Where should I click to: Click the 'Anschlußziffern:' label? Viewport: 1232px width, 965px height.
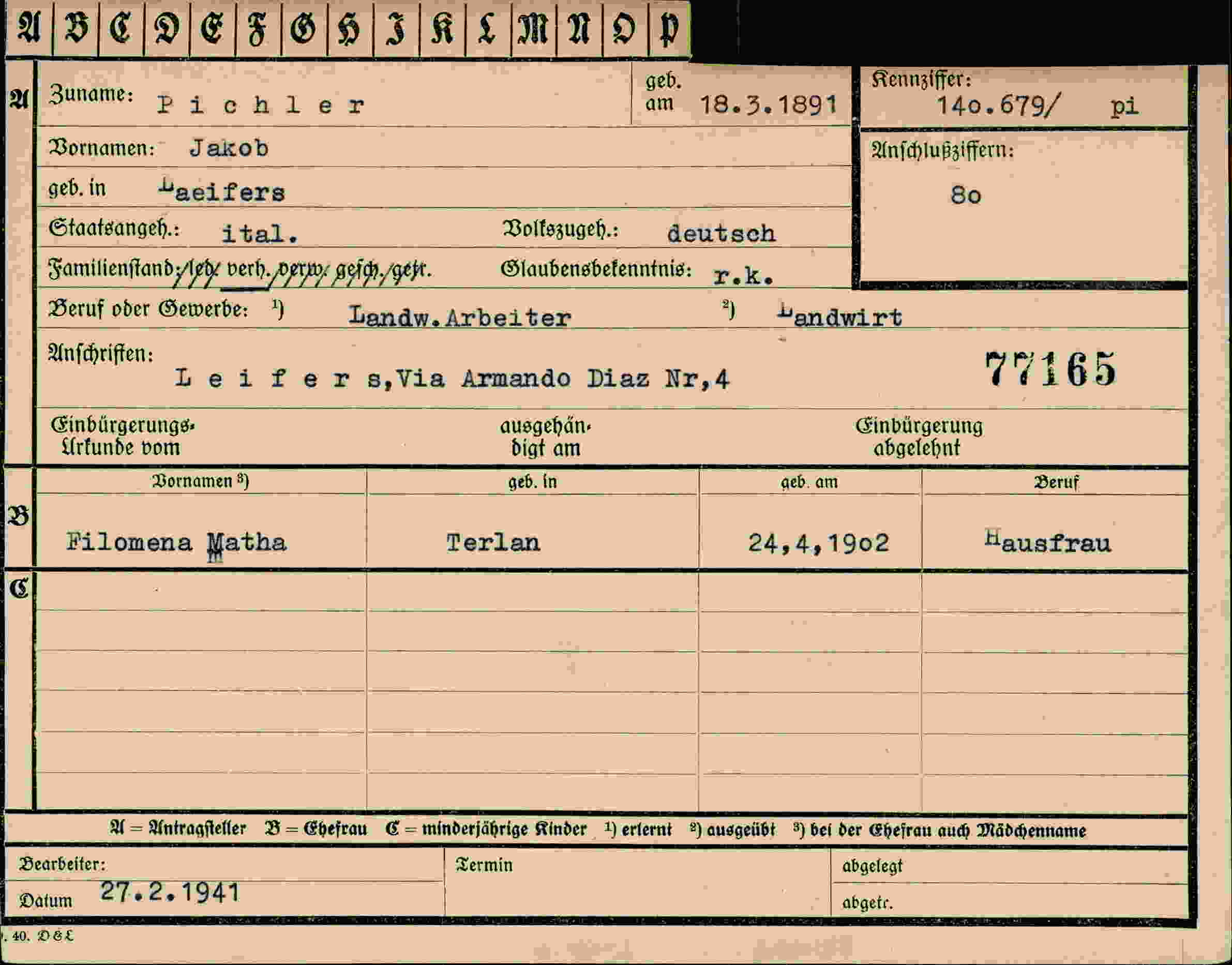(x=942, y=150)
